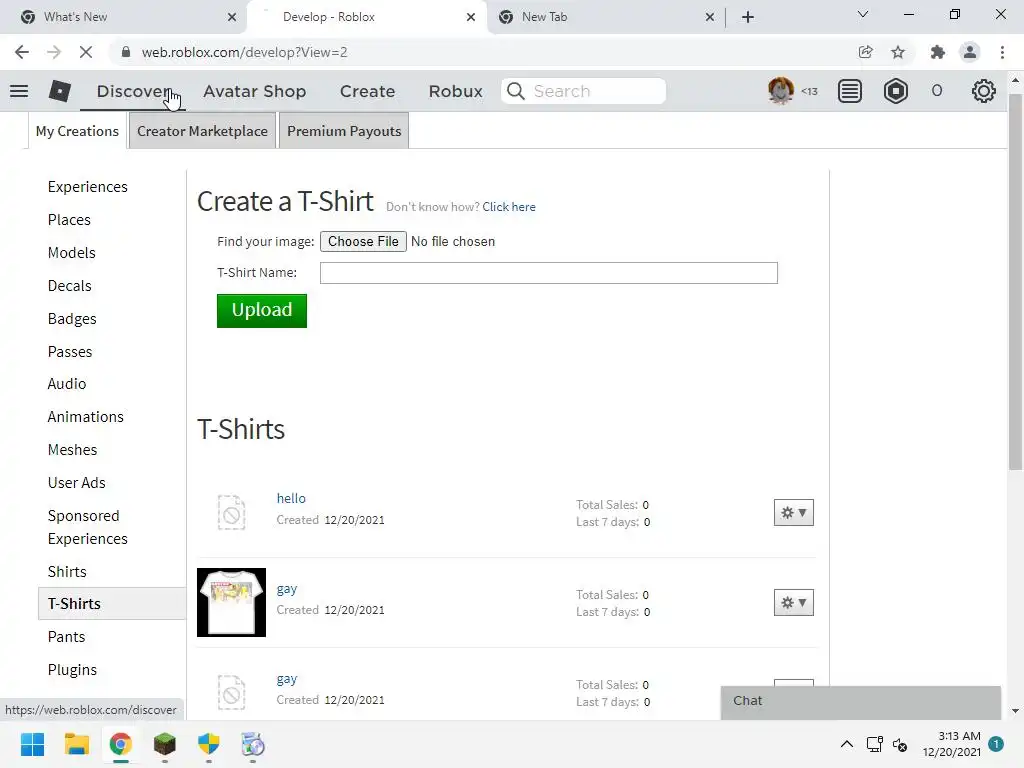1024x768 pixels.
Task: Click the page vertical scrollbar
Action: click(x=1015, y=281)
